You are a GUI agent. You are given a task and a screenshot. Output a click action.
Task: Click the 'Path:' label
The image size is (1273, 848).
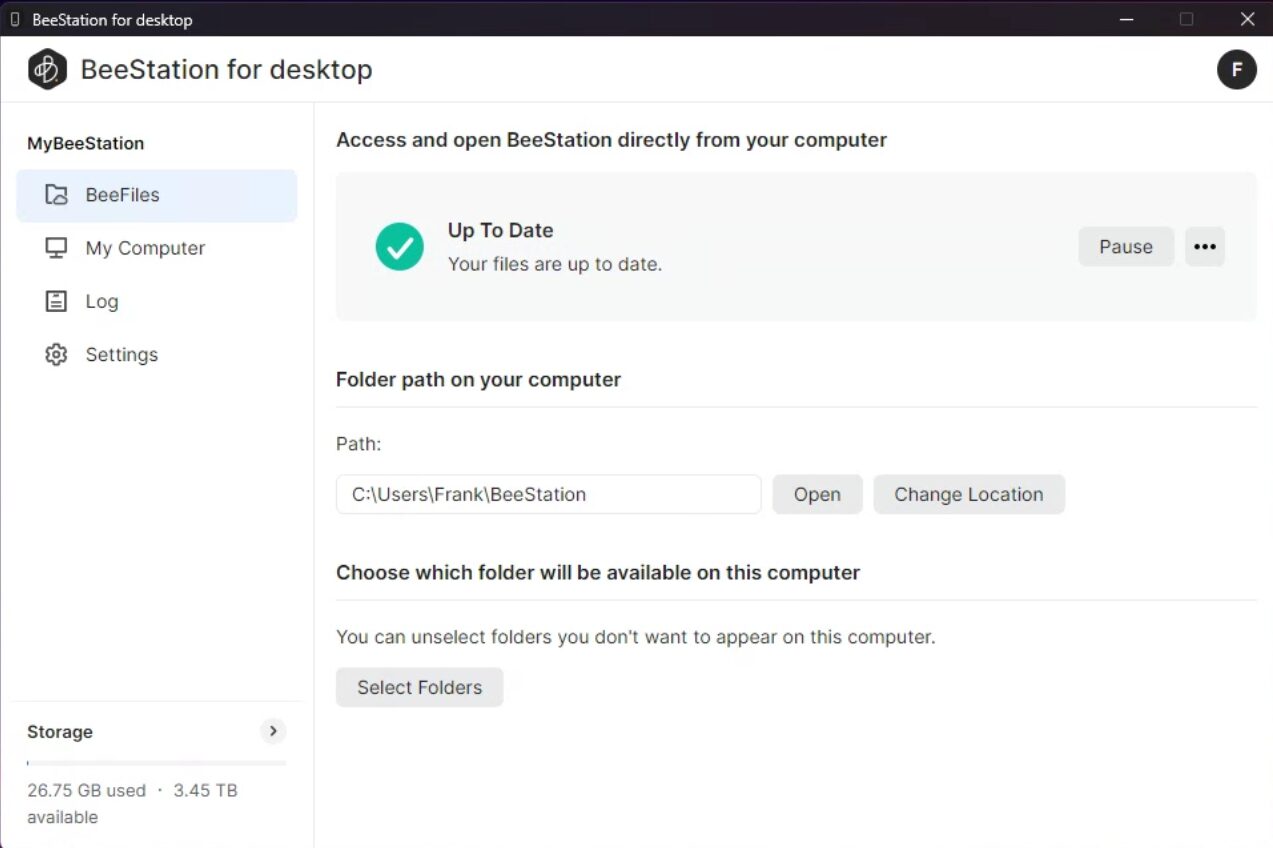click(359, 443)
